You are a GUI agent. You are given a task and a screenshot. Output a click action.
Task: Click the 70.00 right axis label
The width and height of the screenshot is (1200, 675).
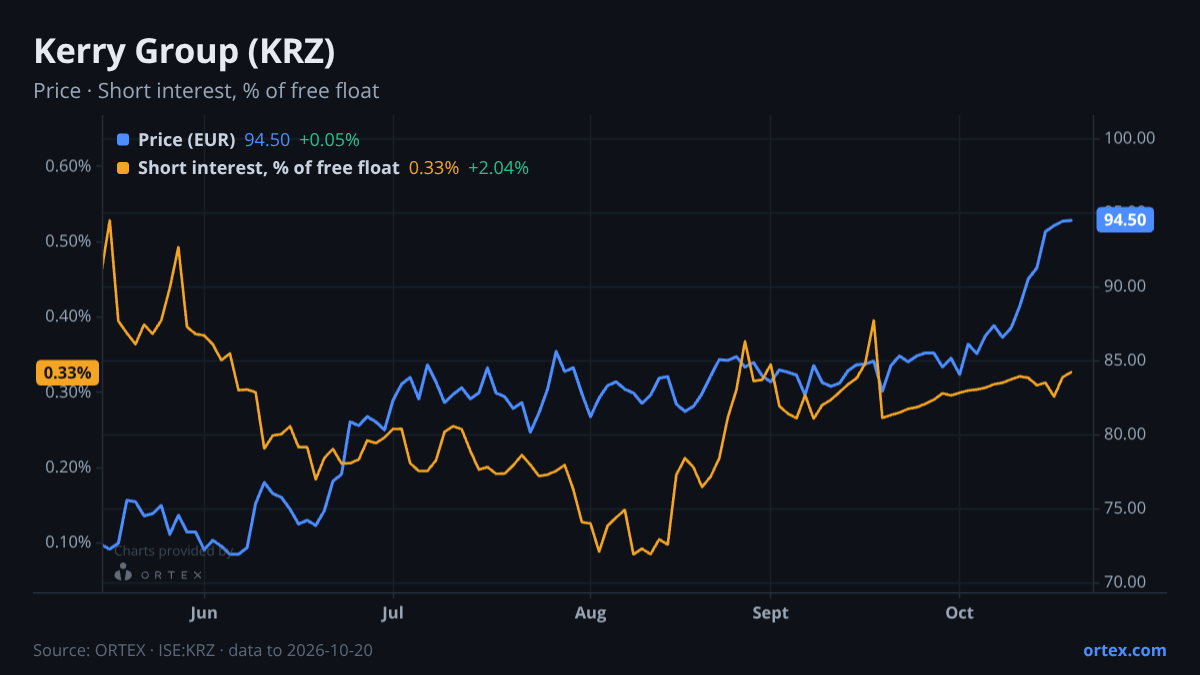(1125, 582)
